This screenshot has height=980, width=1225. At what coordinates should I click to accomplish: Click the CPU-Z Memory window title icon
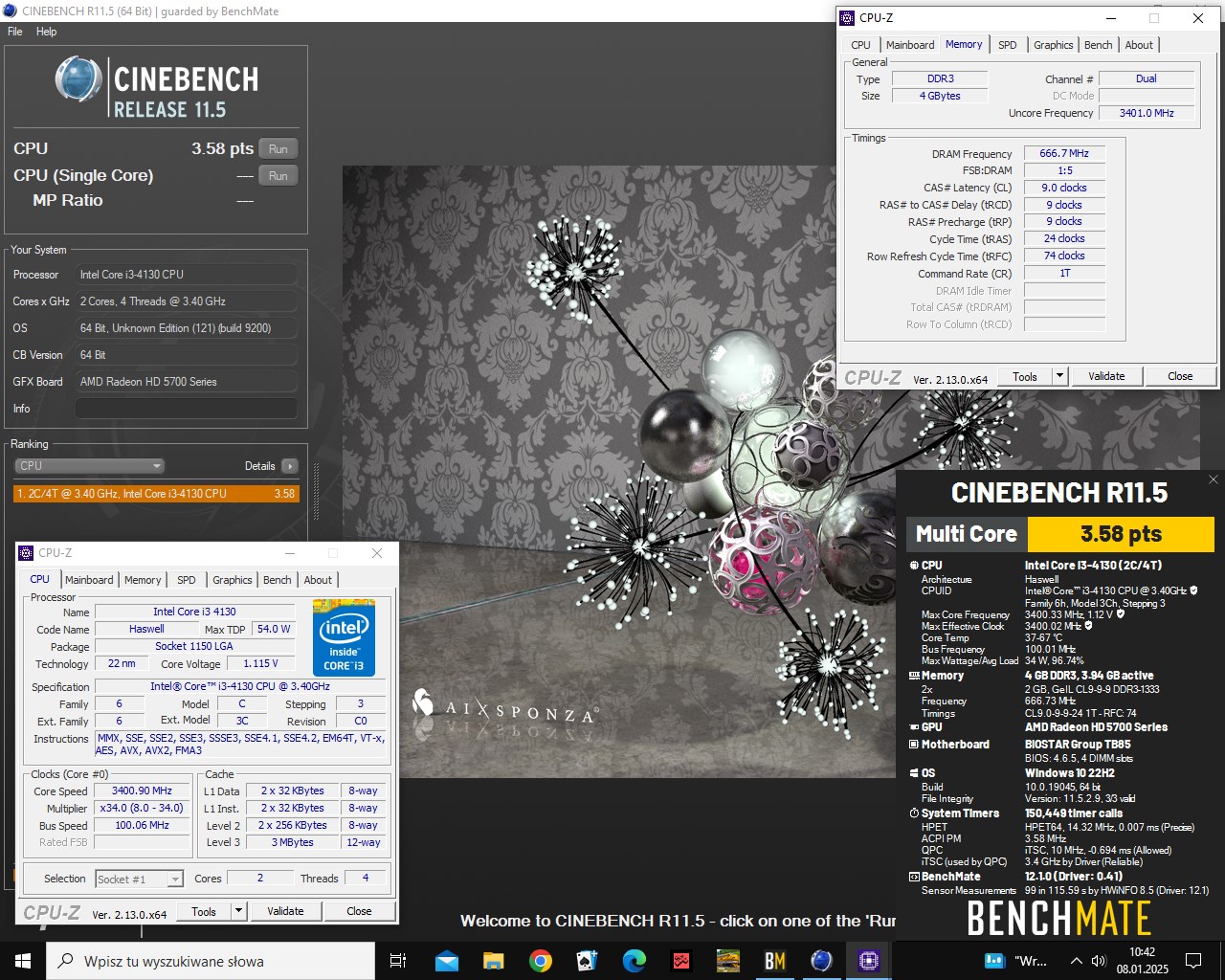point(847,17)
